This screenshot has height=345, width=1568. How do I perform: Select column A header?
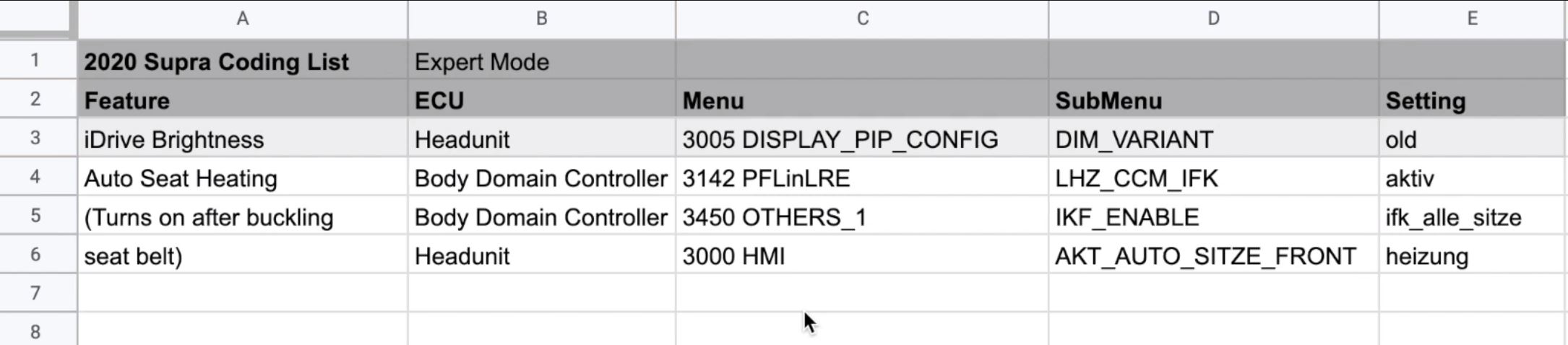(x=243, y=19)
